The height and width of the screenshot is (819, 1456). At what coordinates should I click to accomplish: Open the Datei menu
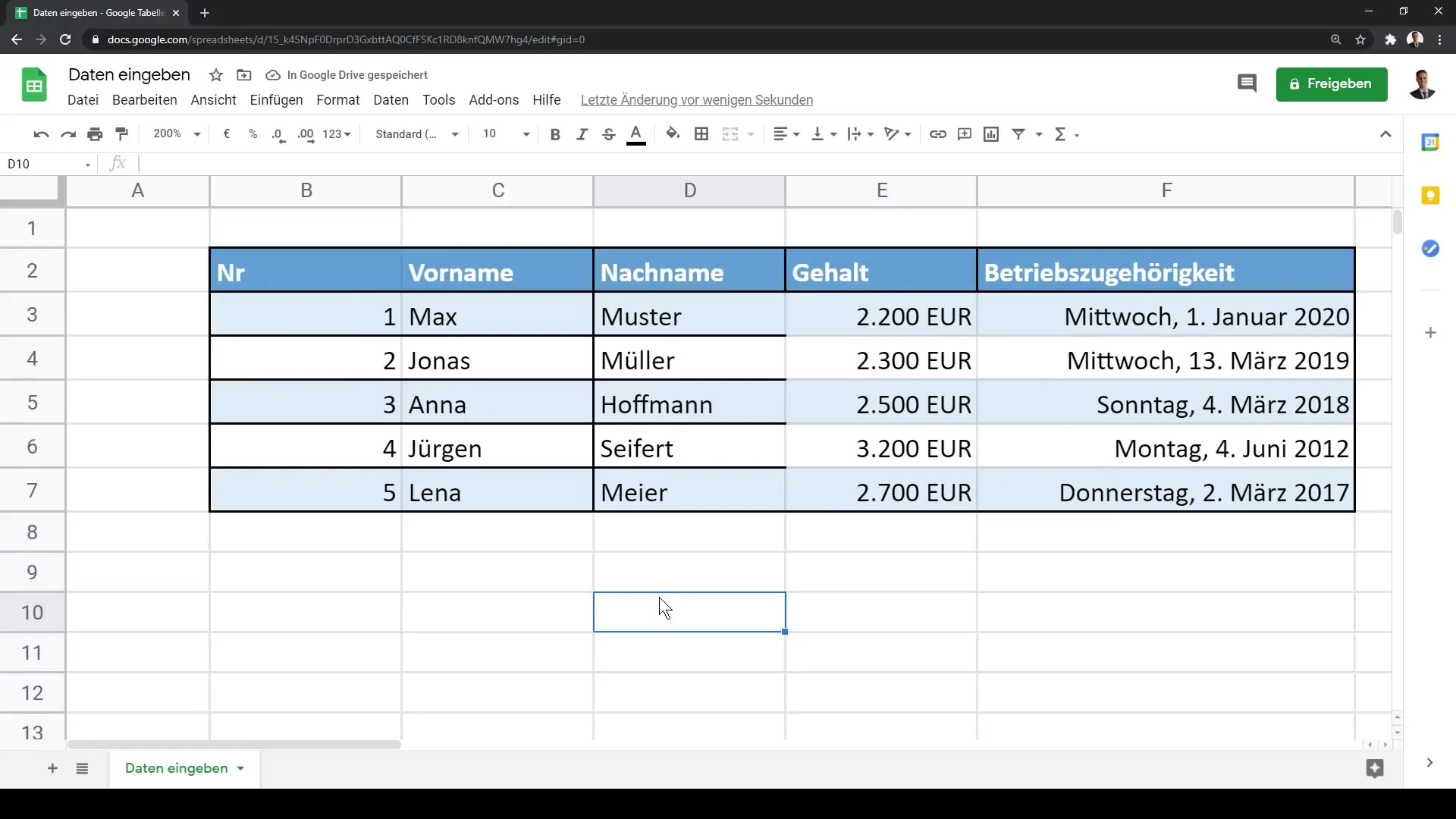(x=83, y=100)
